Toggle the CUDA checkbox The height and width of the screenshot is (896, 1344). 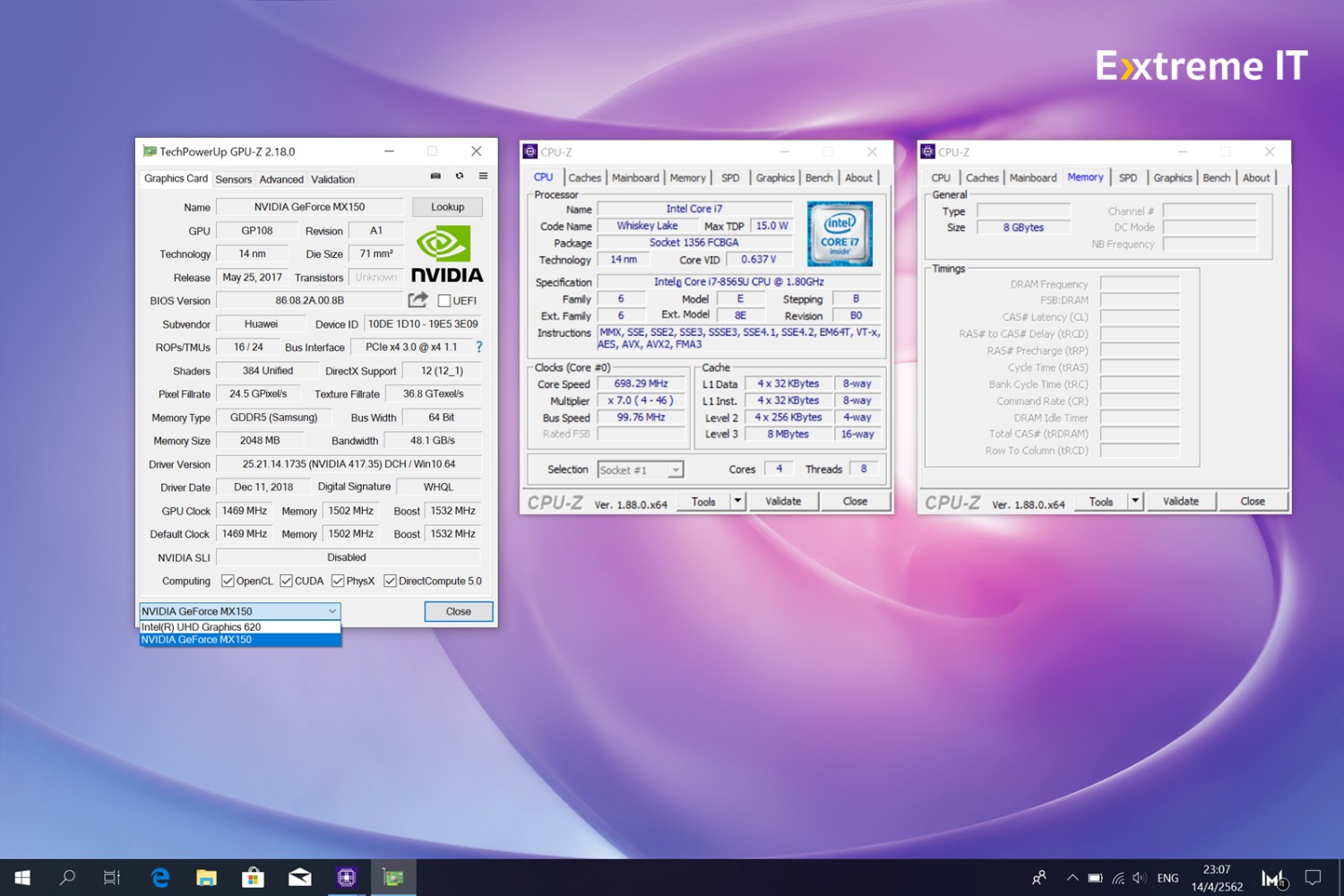tap(286, 581)
